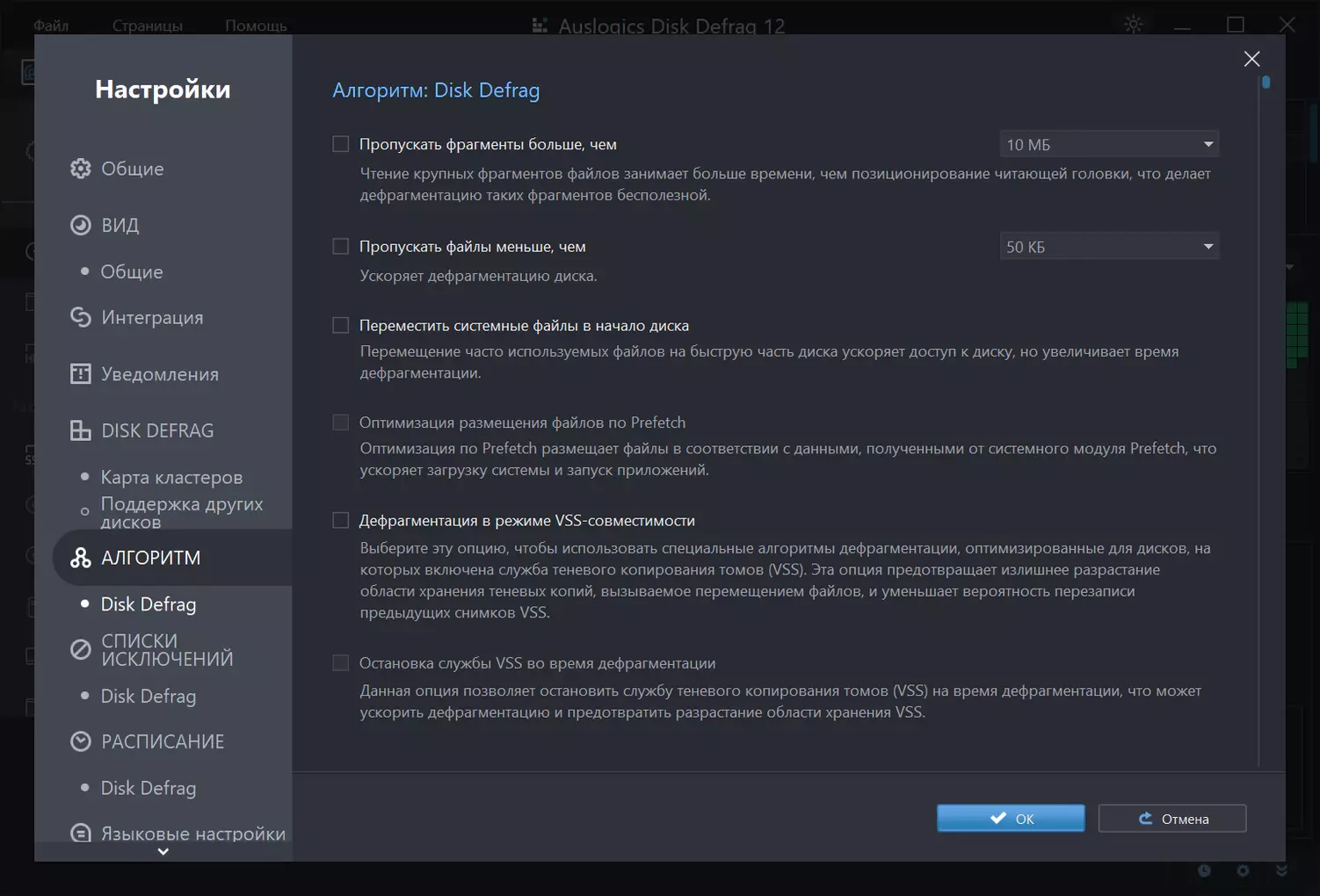Open Disk Defrag under РАСПИСАНИЕ
1320x896 pixels.
click(149, 788)
